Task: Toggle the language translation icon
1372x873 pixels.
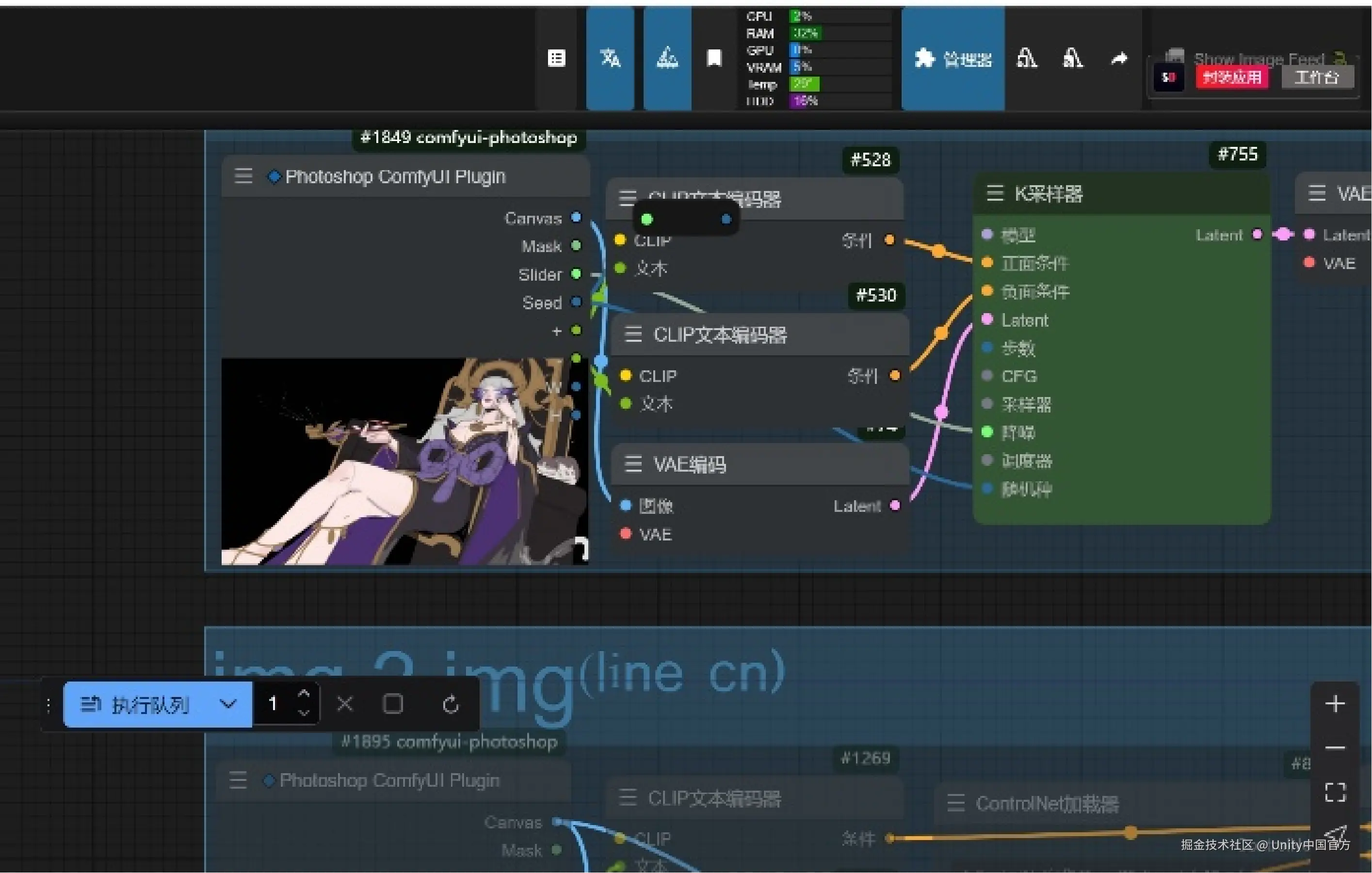Action: 610,58
